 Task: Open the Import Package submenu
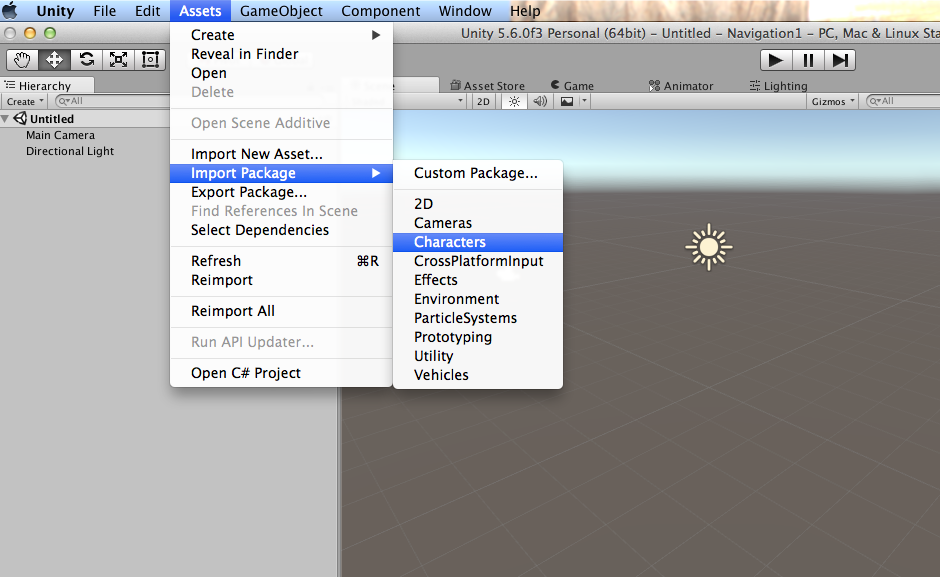[281, 173]
